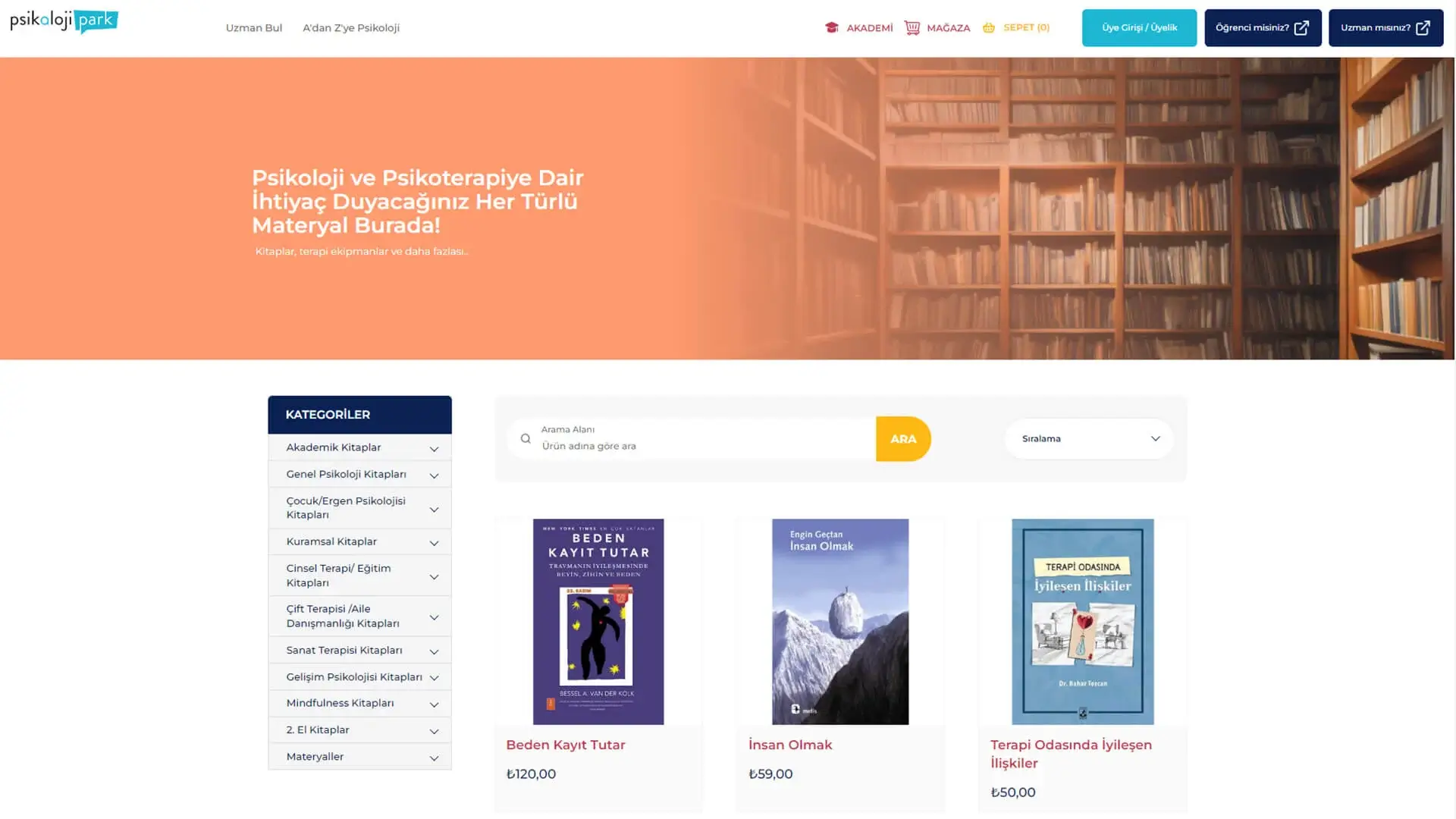1456x819 pixels.
Task: Open Uzman Bul menu item
Action: click(254, 28)
